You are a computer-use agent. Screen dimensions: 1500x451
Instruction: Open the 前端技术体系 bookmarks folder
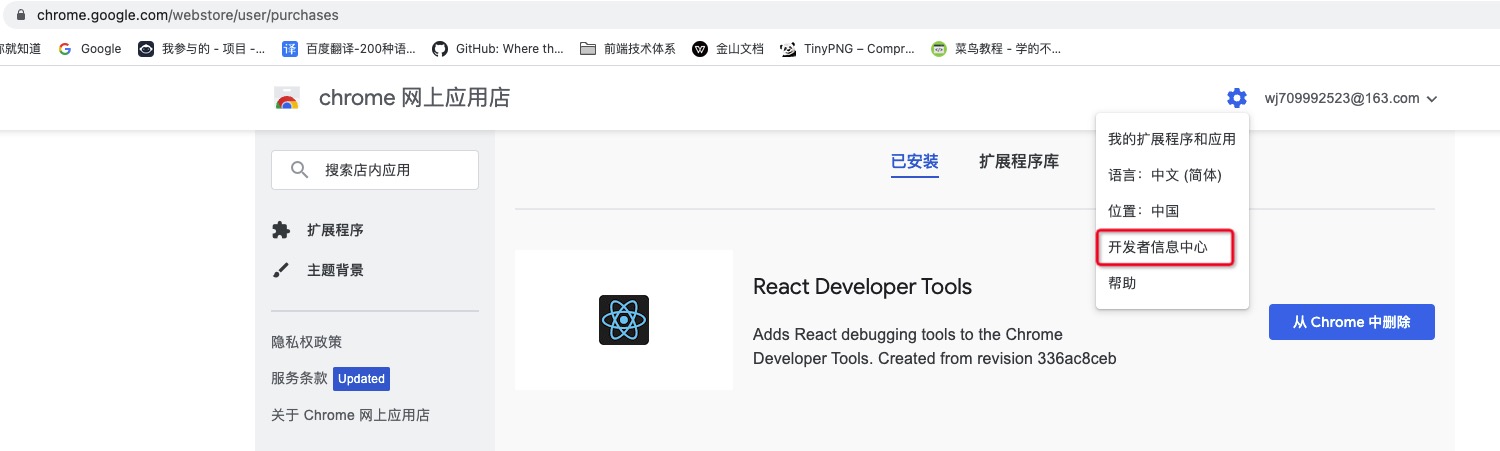point(628,48)
